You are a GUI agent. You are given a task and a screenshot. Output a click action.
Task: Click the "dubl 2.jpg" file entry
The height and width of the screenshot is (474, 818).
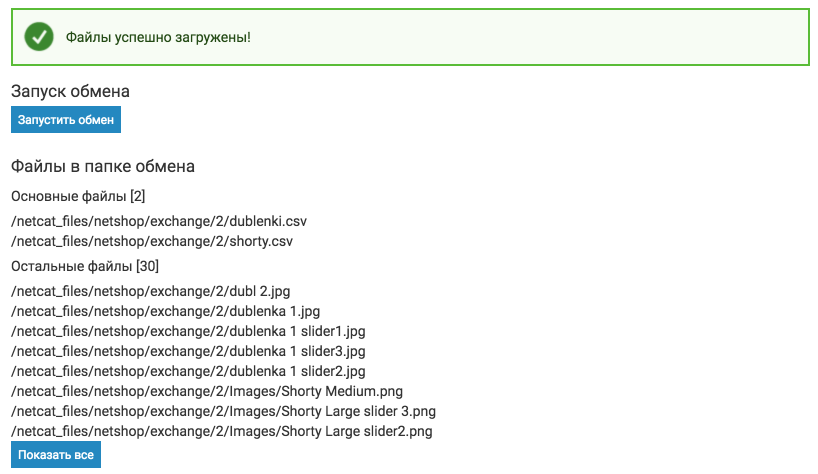pyautogui.click(x=150, y=291)
